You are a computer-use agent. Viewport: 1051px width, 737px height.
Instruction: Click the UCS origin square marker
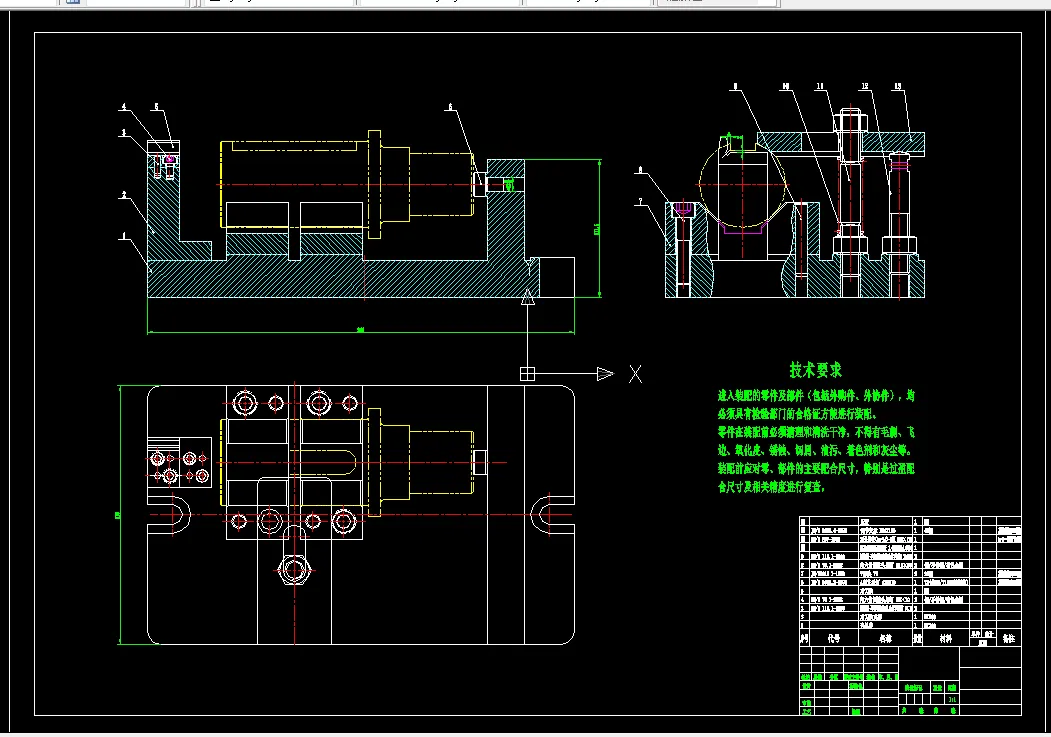coord(528,374)
